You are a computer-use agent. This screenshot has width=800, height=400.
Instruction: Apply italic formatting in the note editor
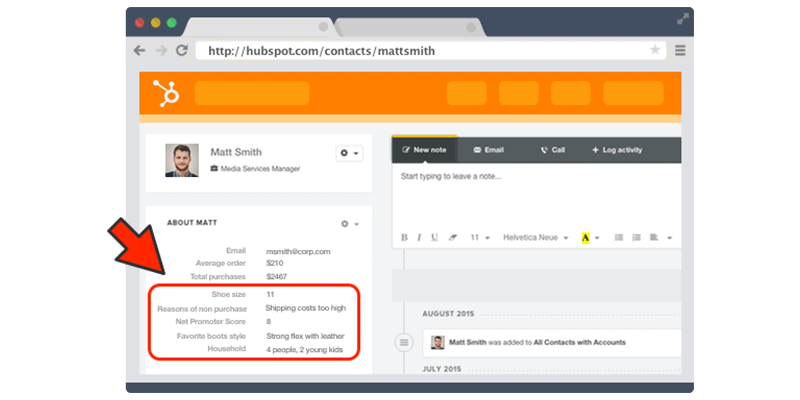click(x=419, y=238)
